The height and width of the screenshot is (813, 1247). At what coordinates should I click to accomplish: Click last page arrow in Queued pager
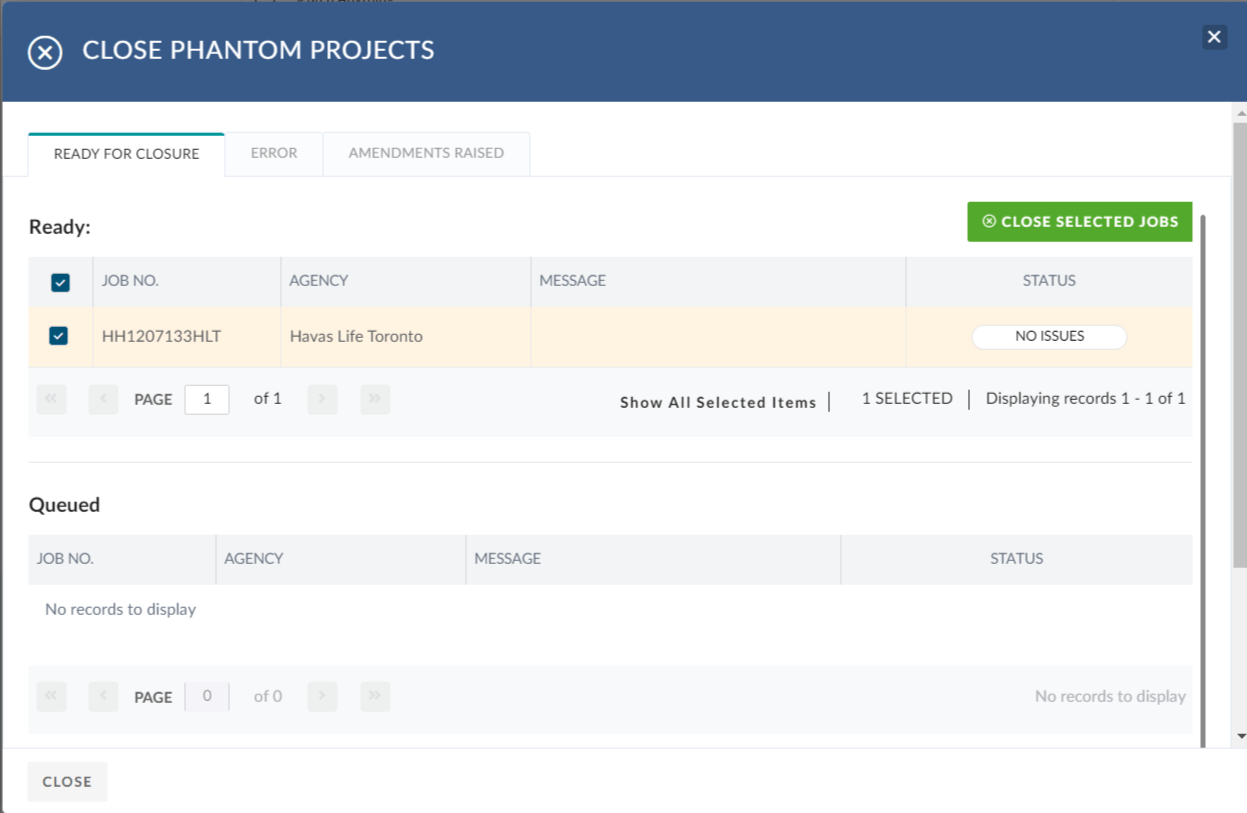(375, 697)
